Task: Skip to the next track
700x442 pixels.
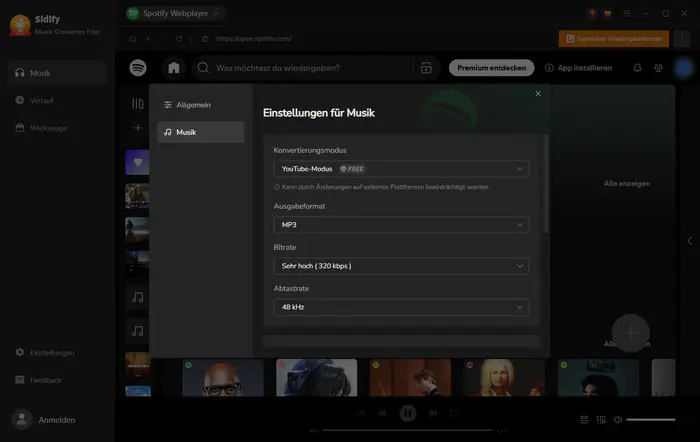Action: pos(433,413)
